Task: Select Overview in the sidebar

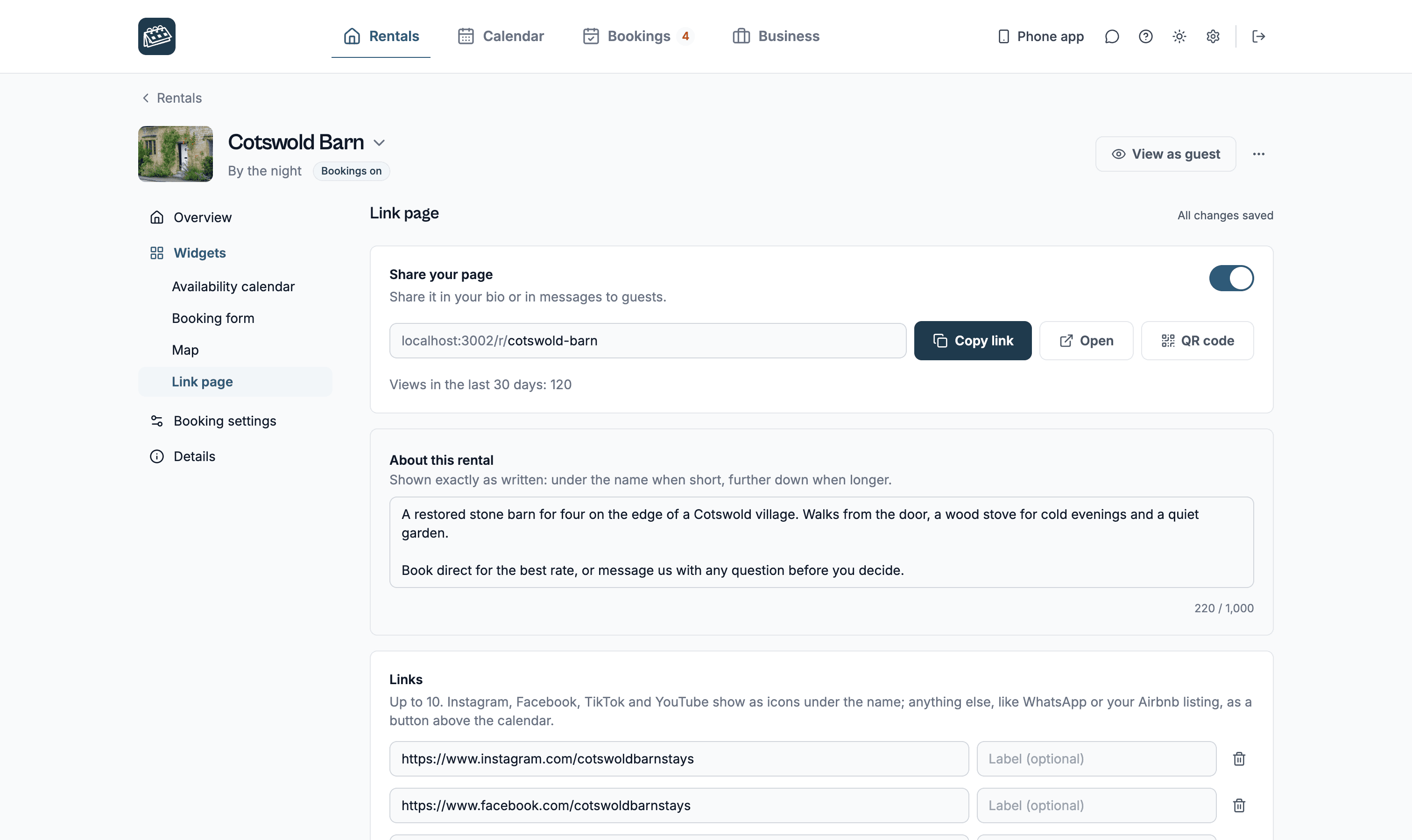Action: (235, 217)
